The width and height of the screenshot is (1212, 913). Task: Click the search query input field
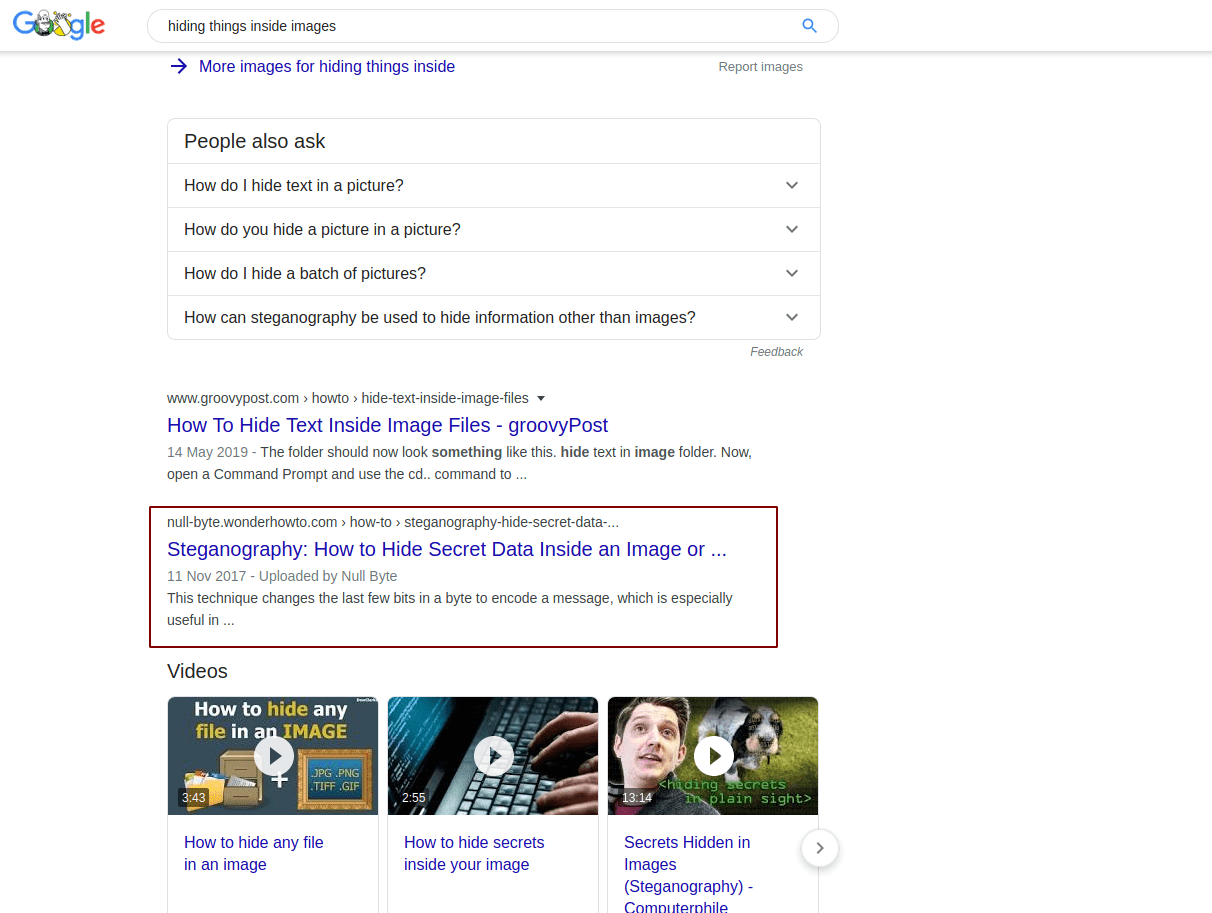(x=470, y=26)
